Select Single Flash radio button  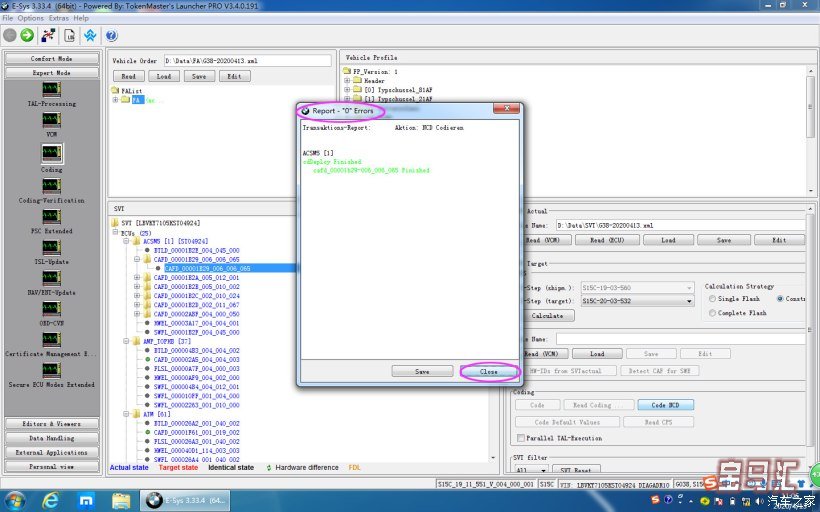[x=712, y=299]
